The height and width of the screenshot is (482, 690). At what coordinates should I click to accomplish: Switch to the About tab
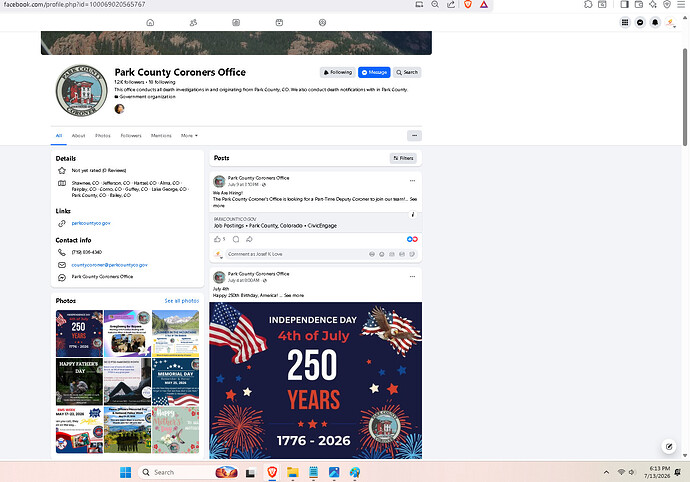click(78, 136)
